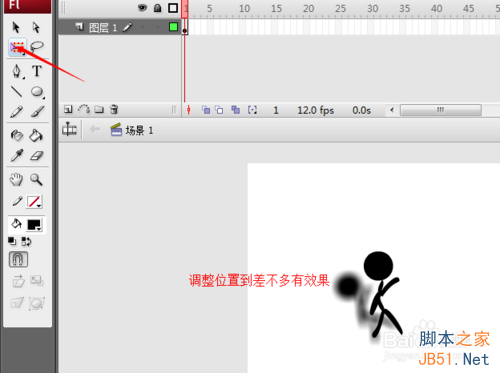500x373 pixels.
Task: Toggle Edit Multiple Frames
Action: pyautogui.click(x=235, y=110)
